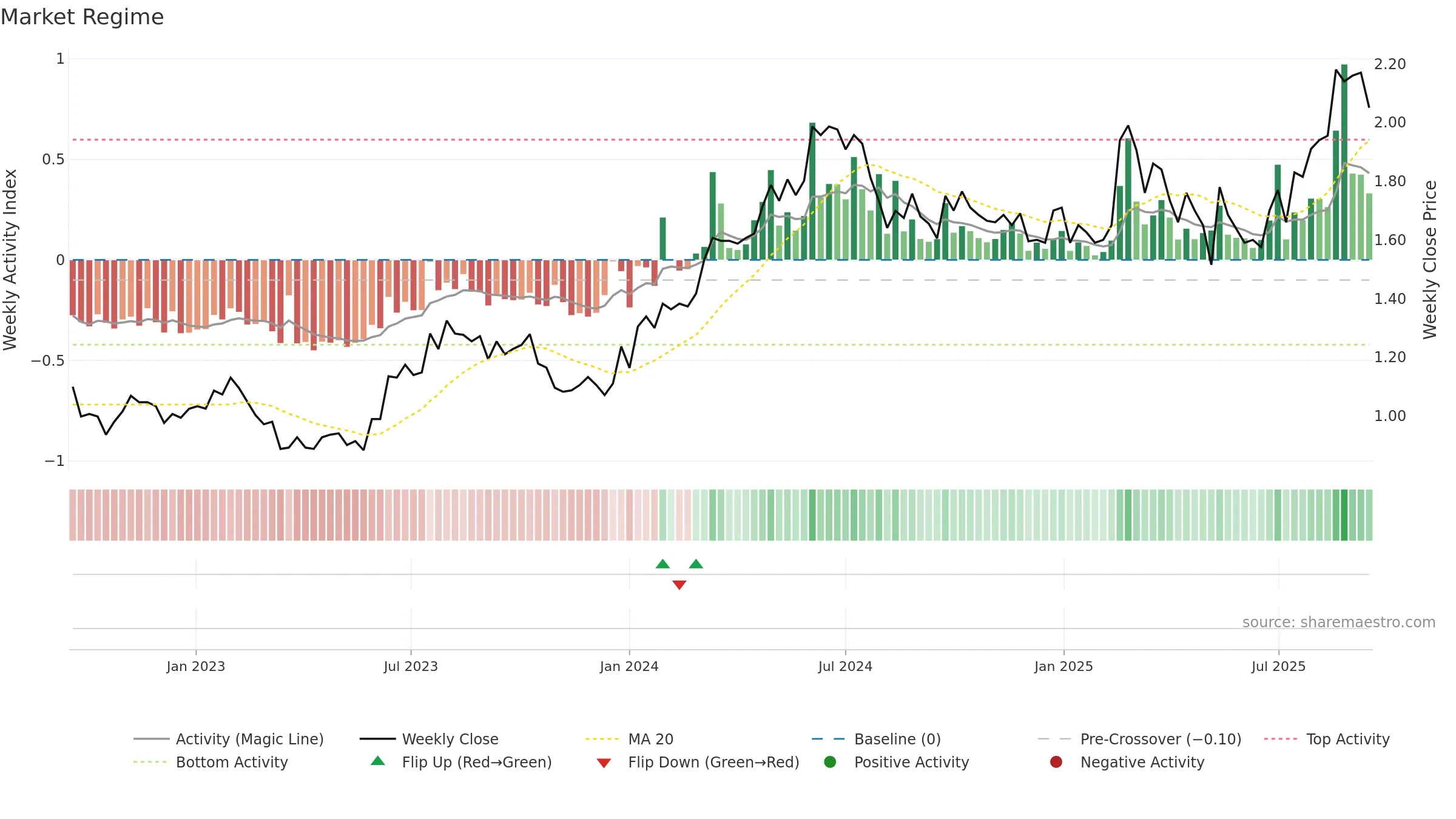Click the 1.60 price tick label
1456x819 pixels.
(x=1390, y=240)
